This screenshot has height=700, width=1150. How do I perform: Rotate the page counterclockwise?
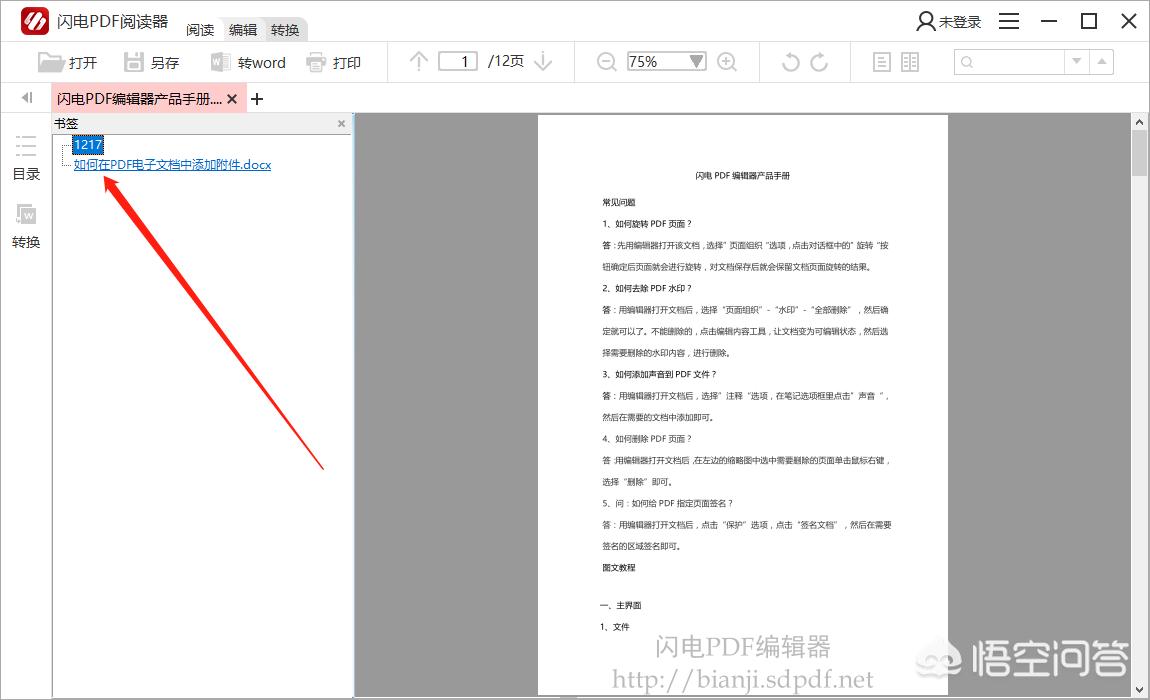790,62
